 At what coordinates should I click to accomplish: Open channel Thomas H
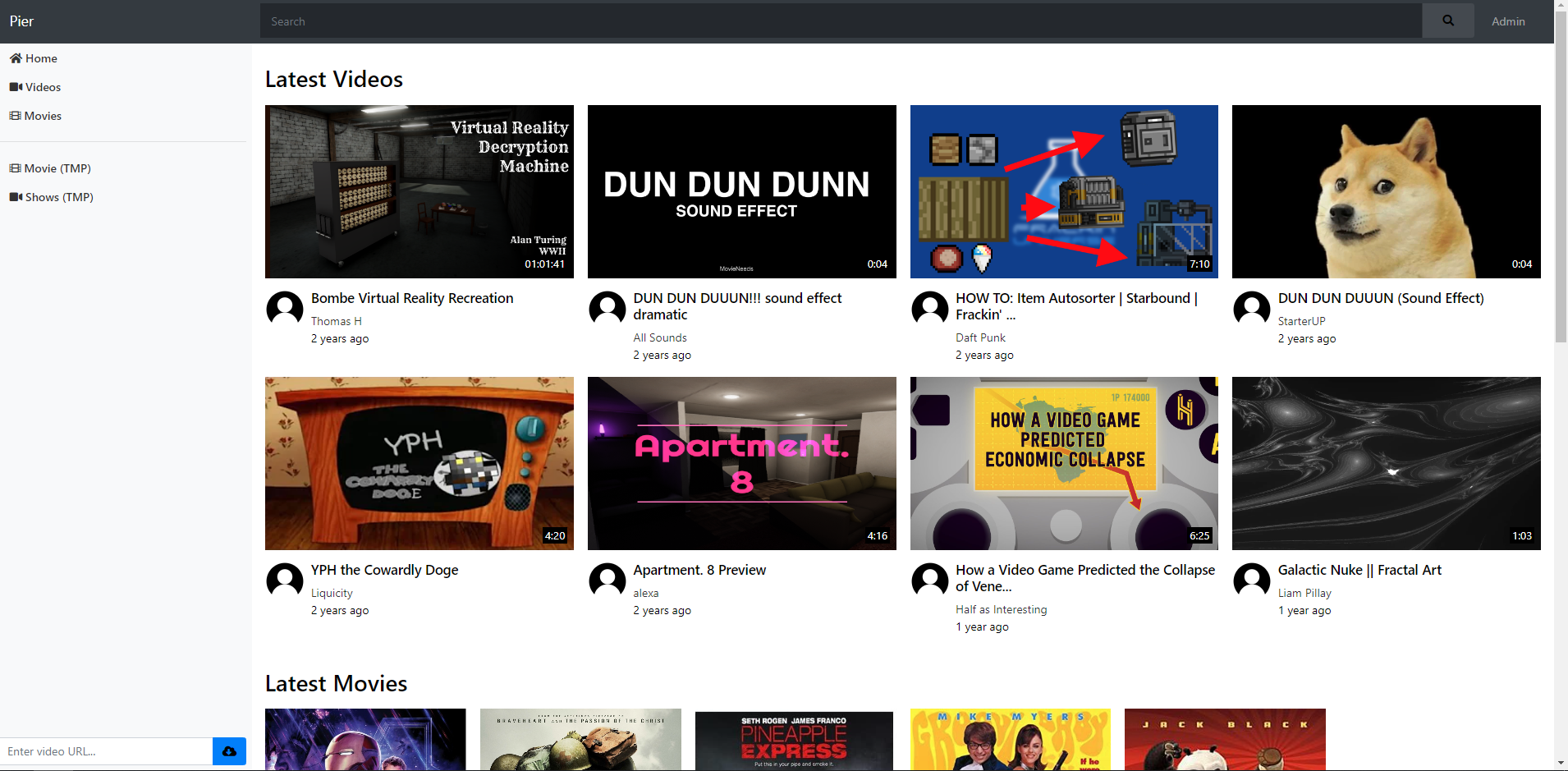point(336,321)
